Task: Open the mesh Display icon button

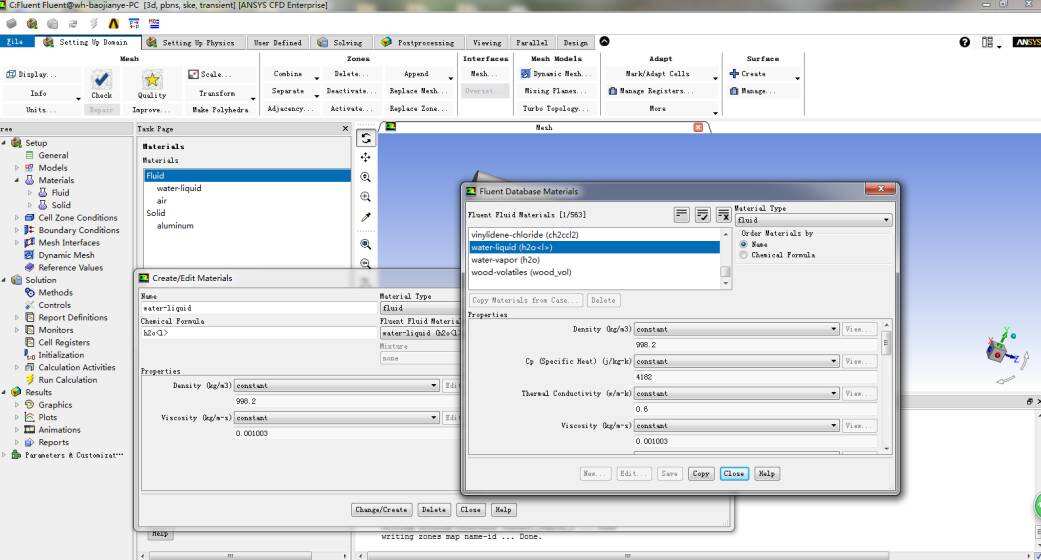Action: [x=11, y=74]
